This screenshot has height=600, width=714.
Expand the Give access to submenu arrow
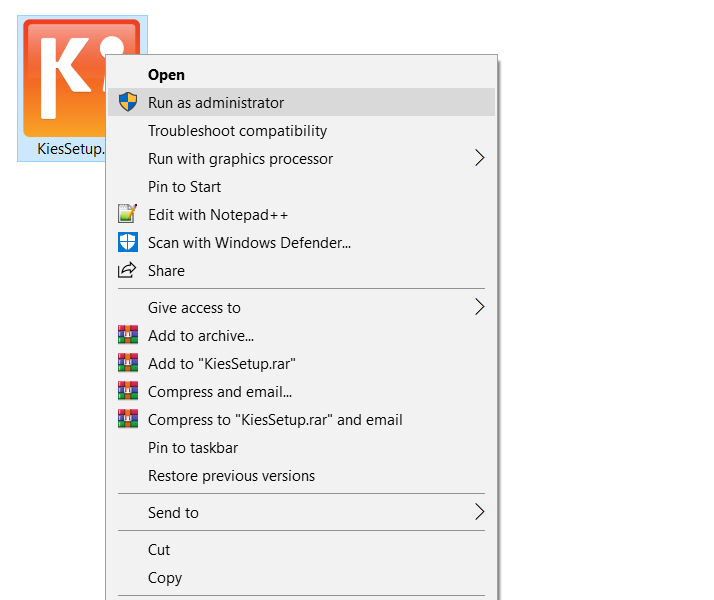[479, 307]
